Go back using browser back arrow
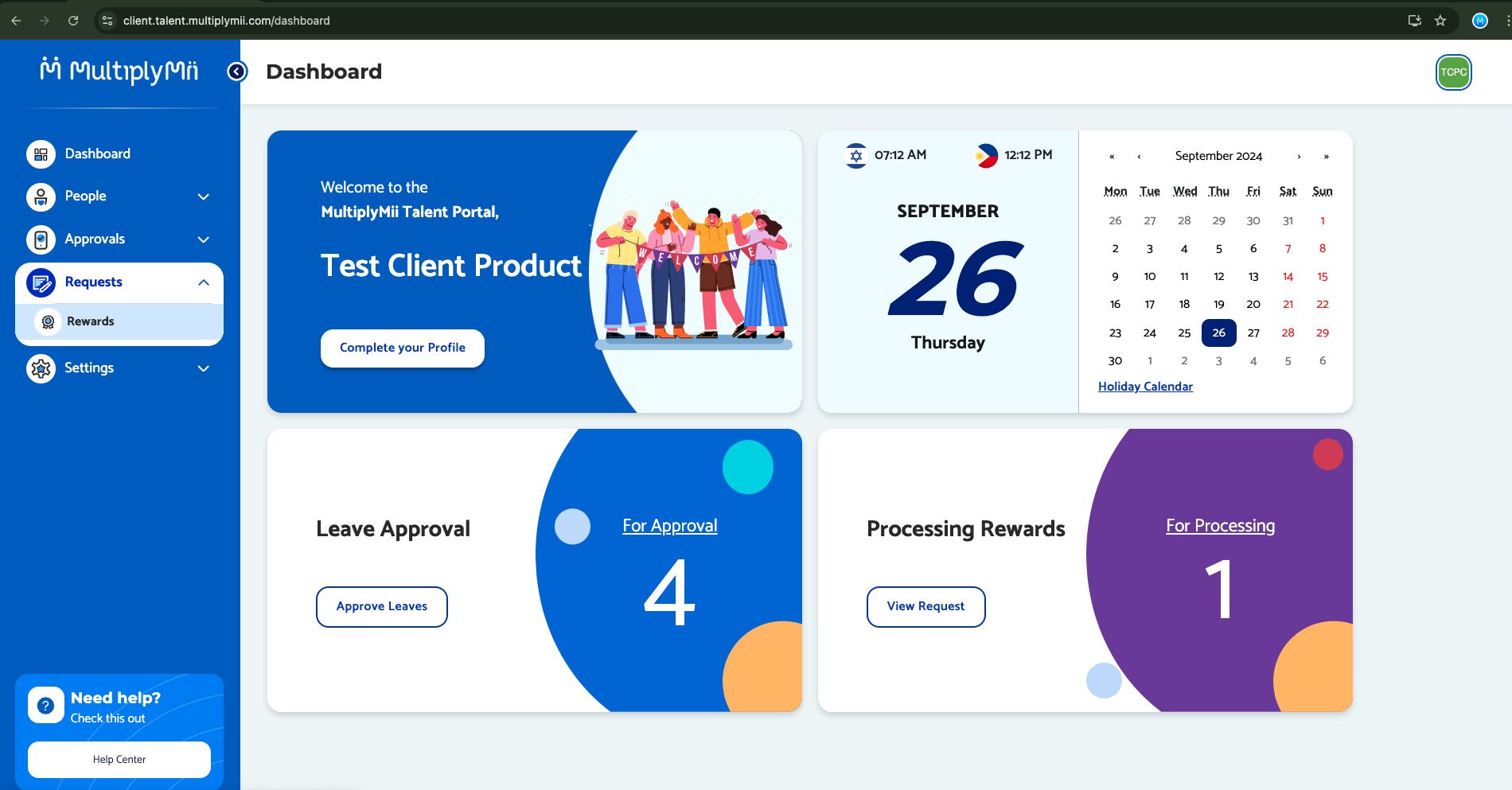1512x790 pixels. click(16, 21)
